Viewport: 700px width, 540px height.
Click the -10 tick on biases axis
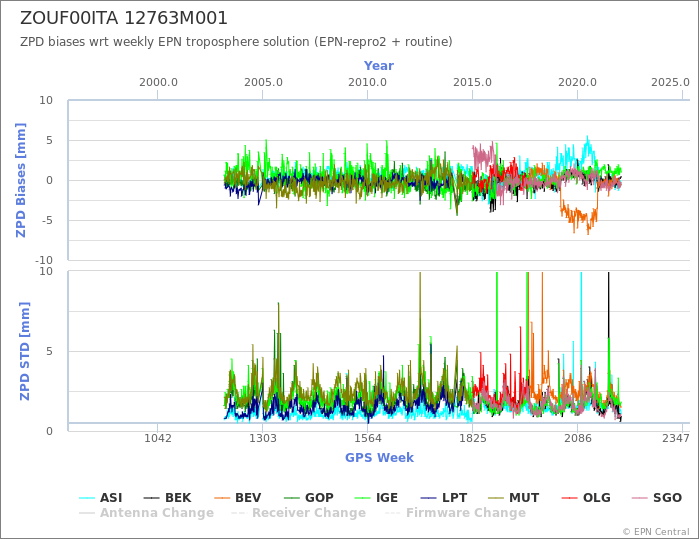tap(44, 260)
